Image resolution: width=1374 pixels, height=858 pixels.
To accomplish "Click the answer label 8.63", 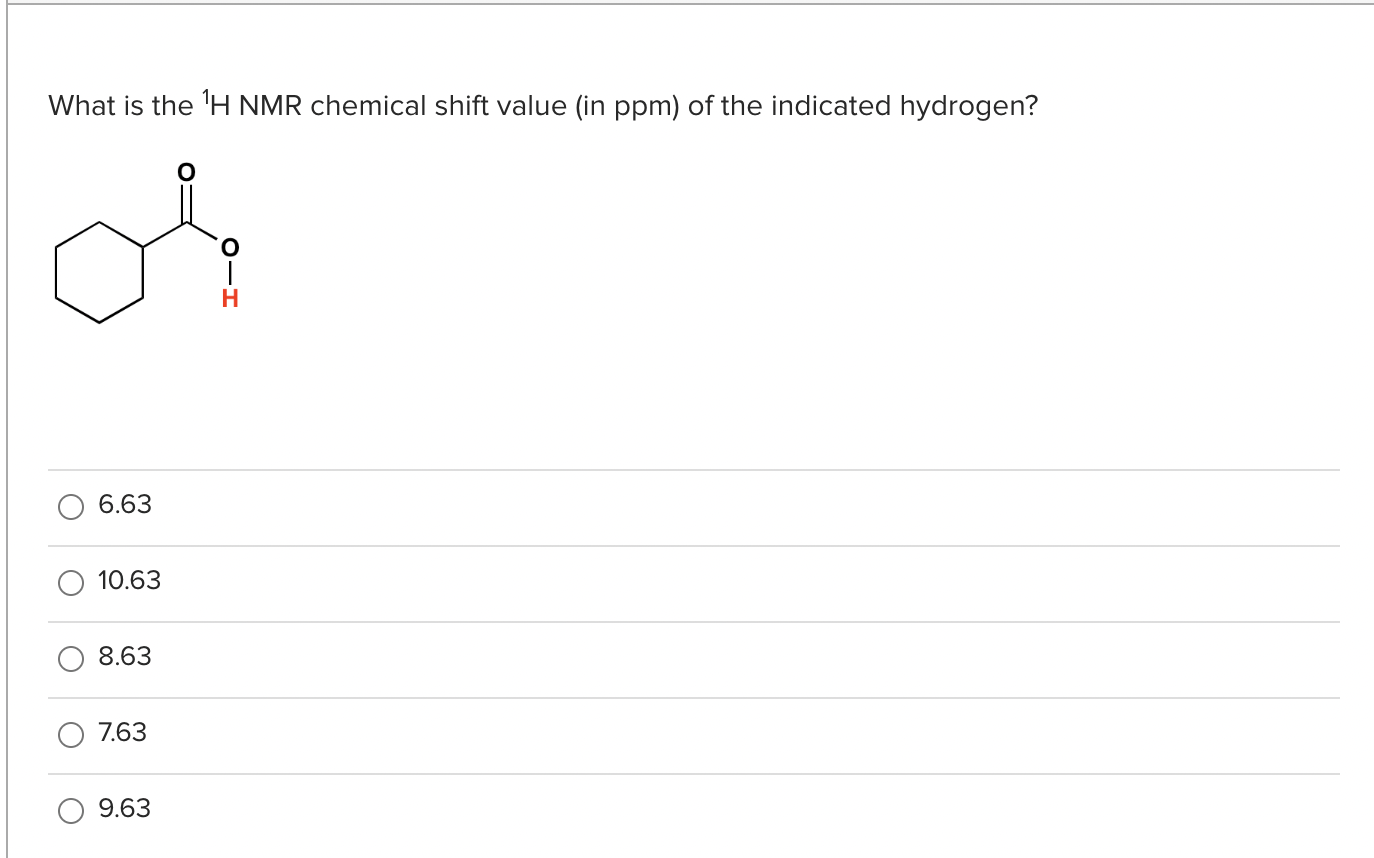I will [x=124, y=657].
